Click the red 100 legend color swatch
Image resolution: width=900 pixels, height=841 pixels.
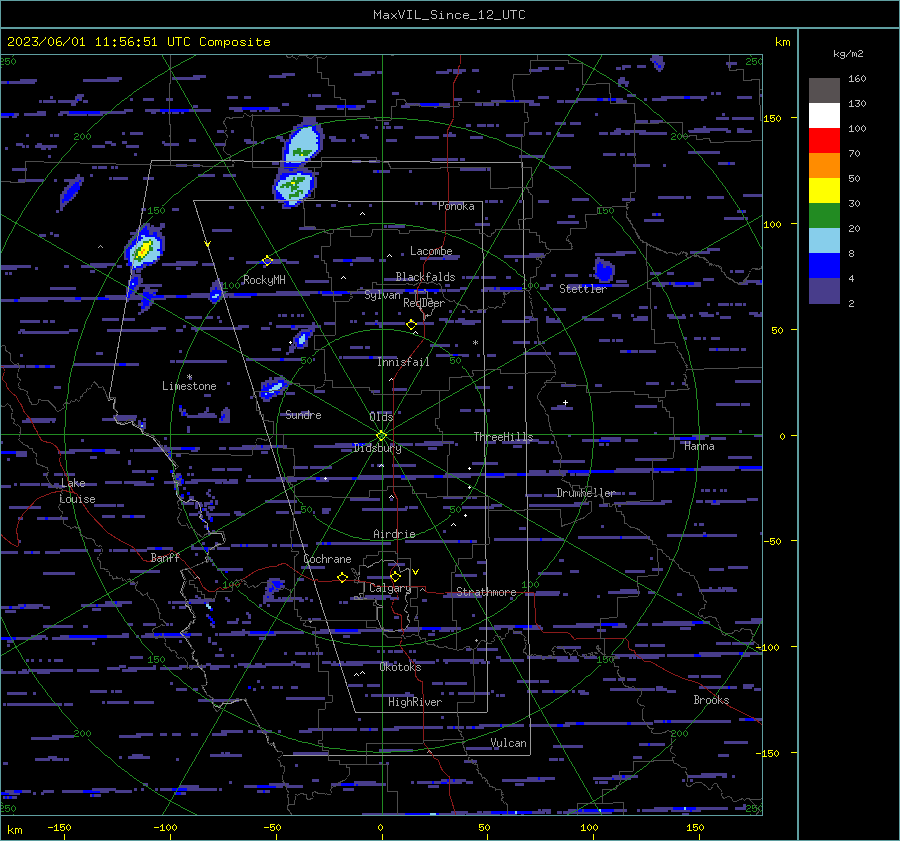pos(824,141)
